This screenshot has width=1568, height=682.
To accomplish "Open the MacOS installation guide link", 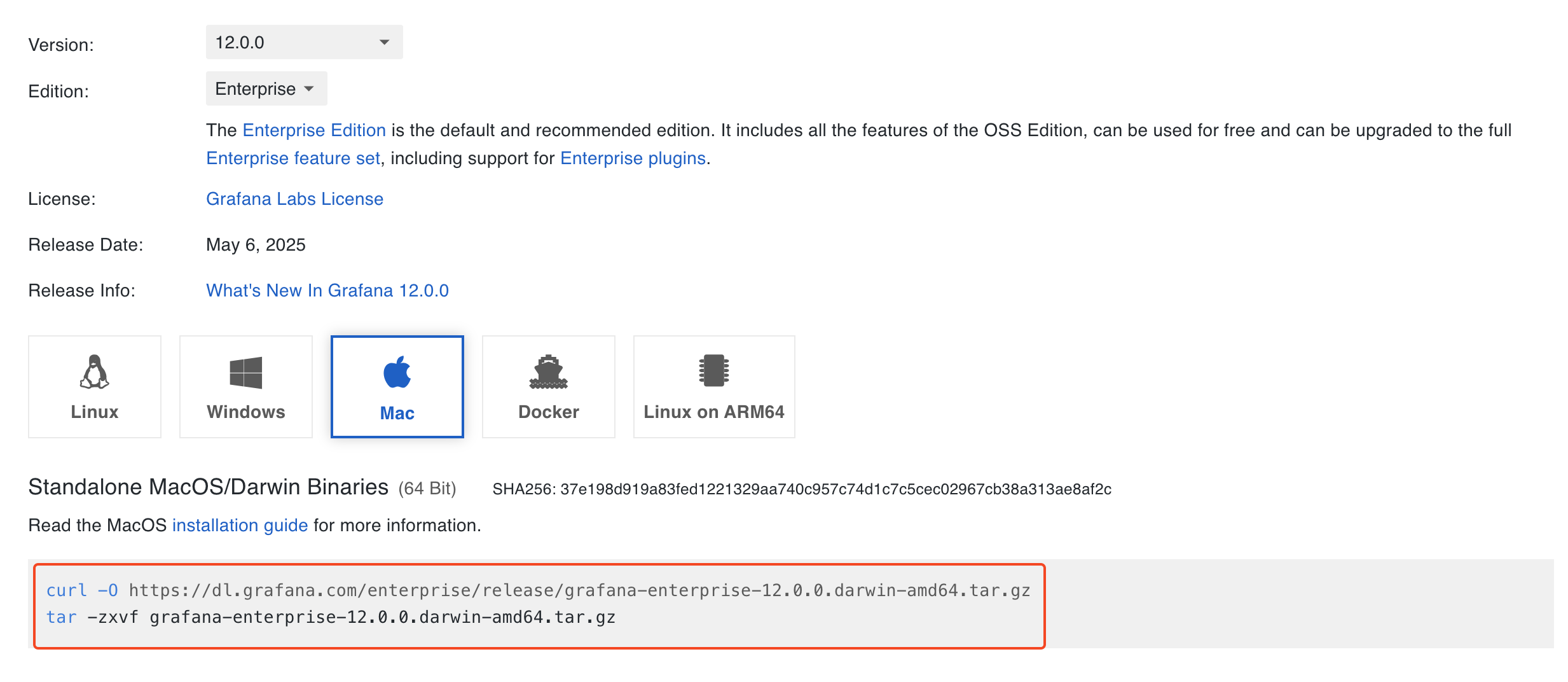I will pos(240,525).
